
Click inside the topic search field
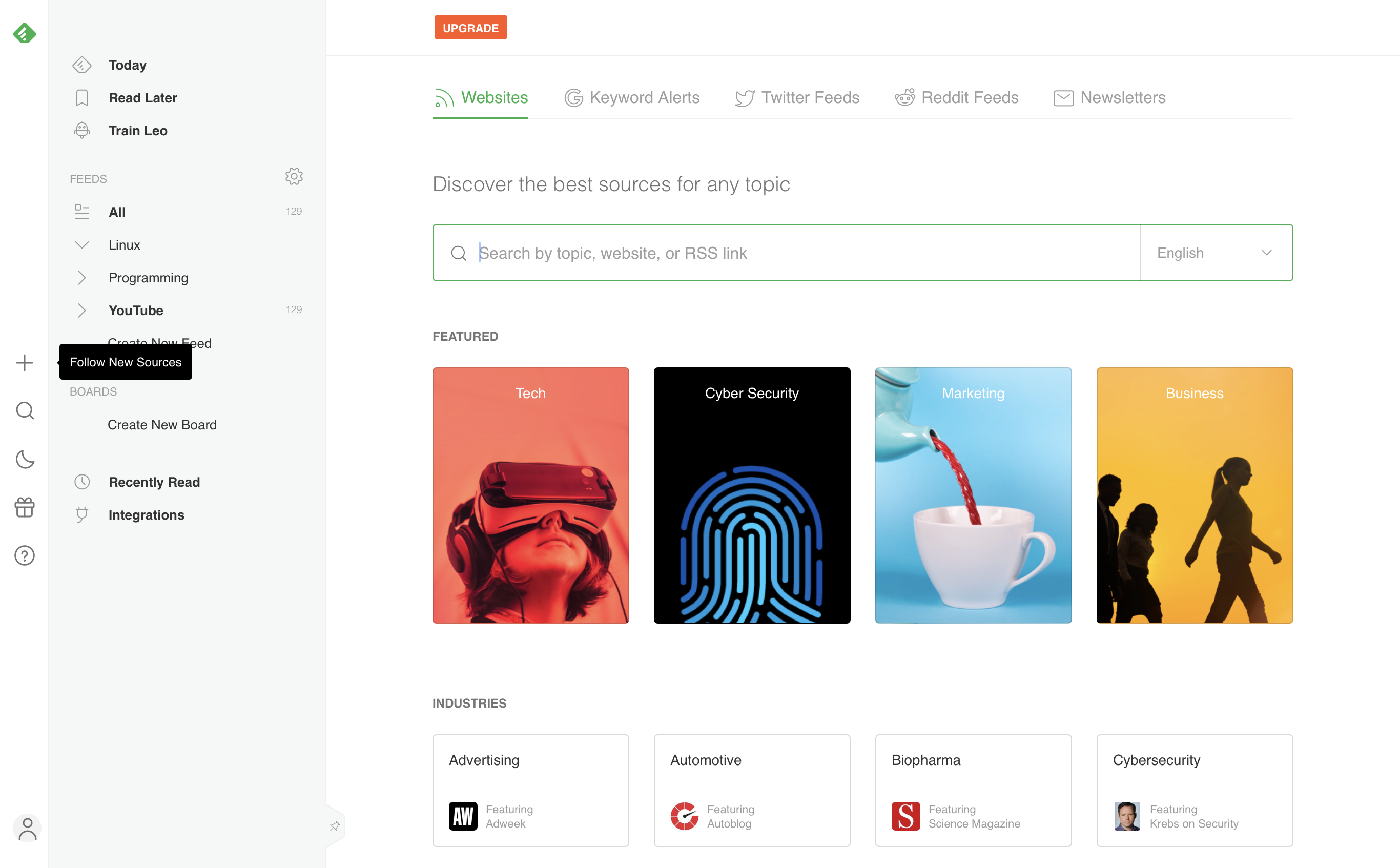pyautogui.click(x=746, y=253)
